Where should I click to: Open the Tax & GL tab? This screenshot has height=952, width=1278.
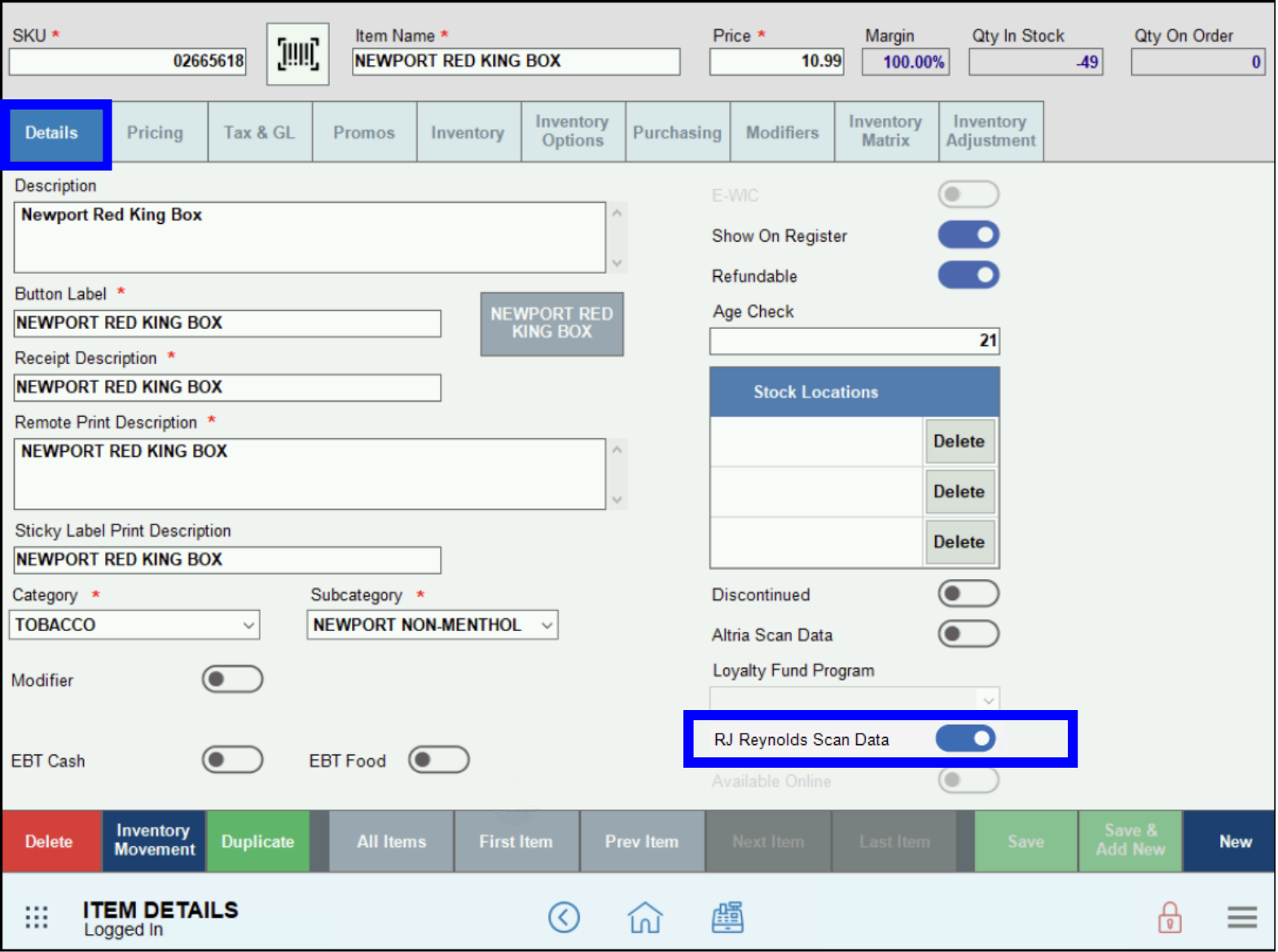click(260, 133)
